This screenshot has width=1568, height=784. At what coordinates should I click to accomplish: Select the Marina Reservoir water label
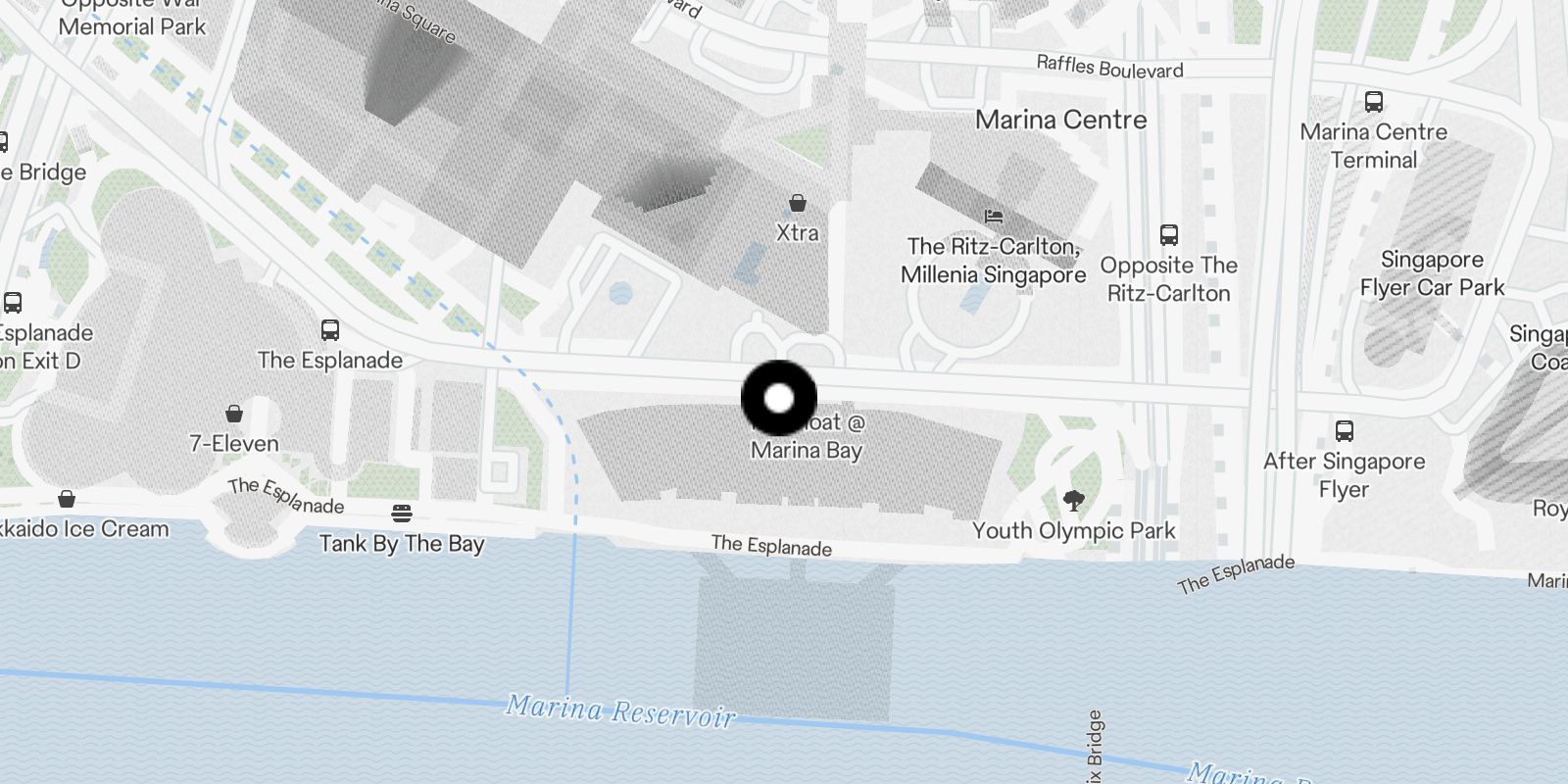[x=620, y=710]
